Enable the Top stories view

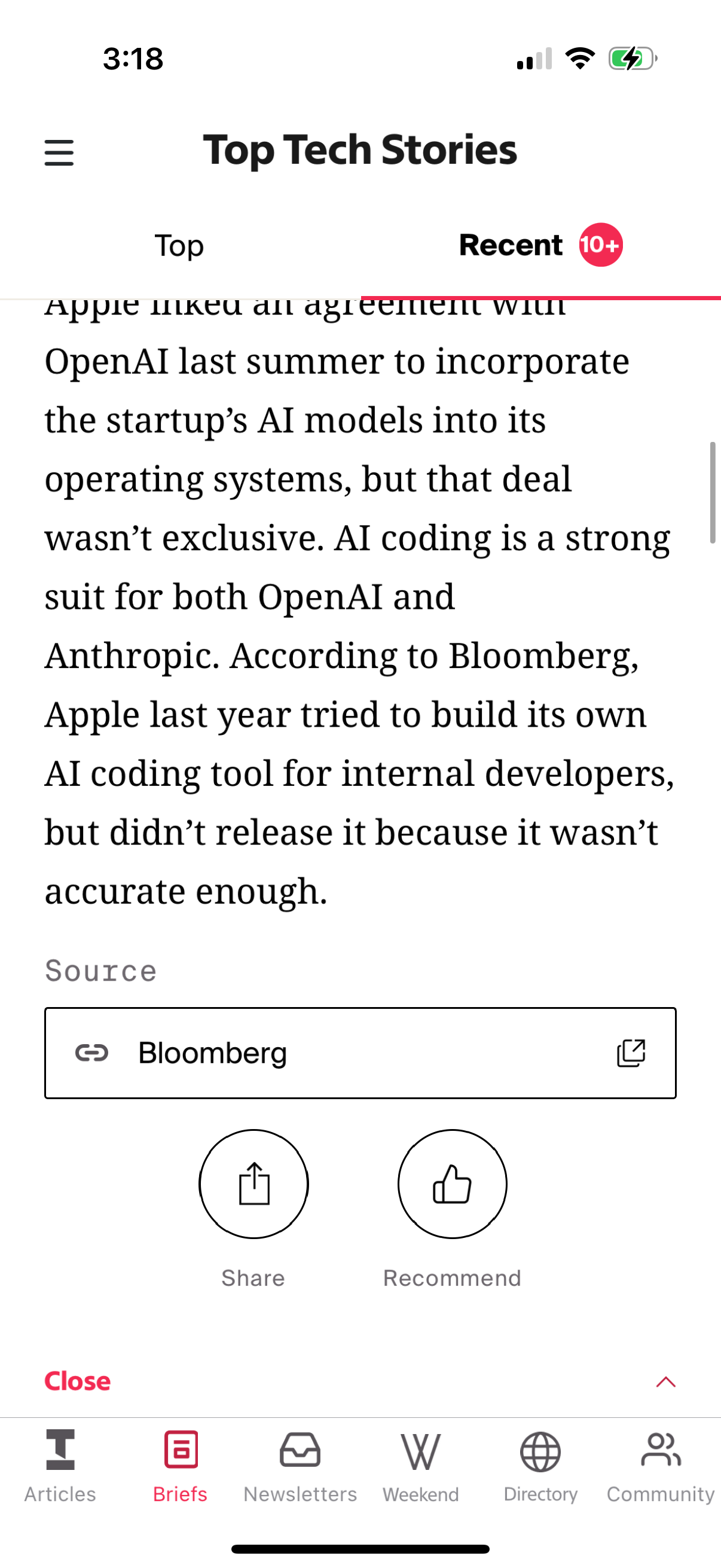pos(179,245)
